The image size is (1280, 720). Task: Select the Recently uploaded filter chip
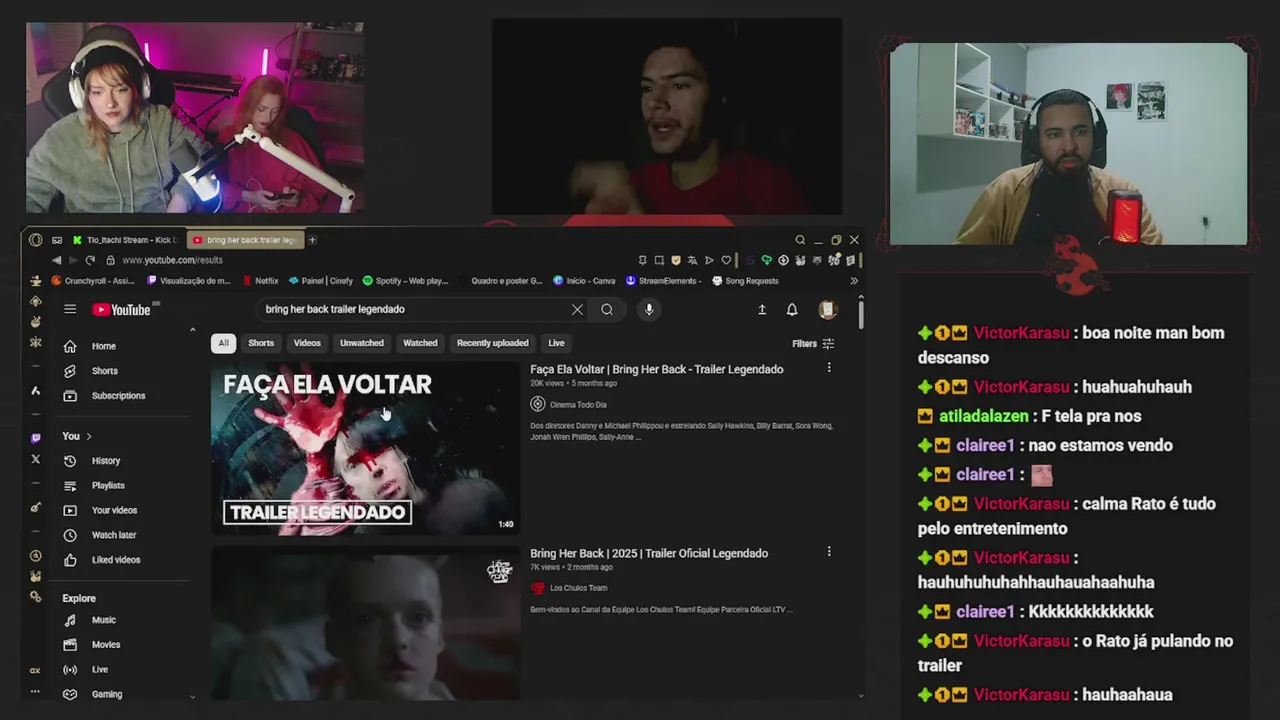coord(492,343)
